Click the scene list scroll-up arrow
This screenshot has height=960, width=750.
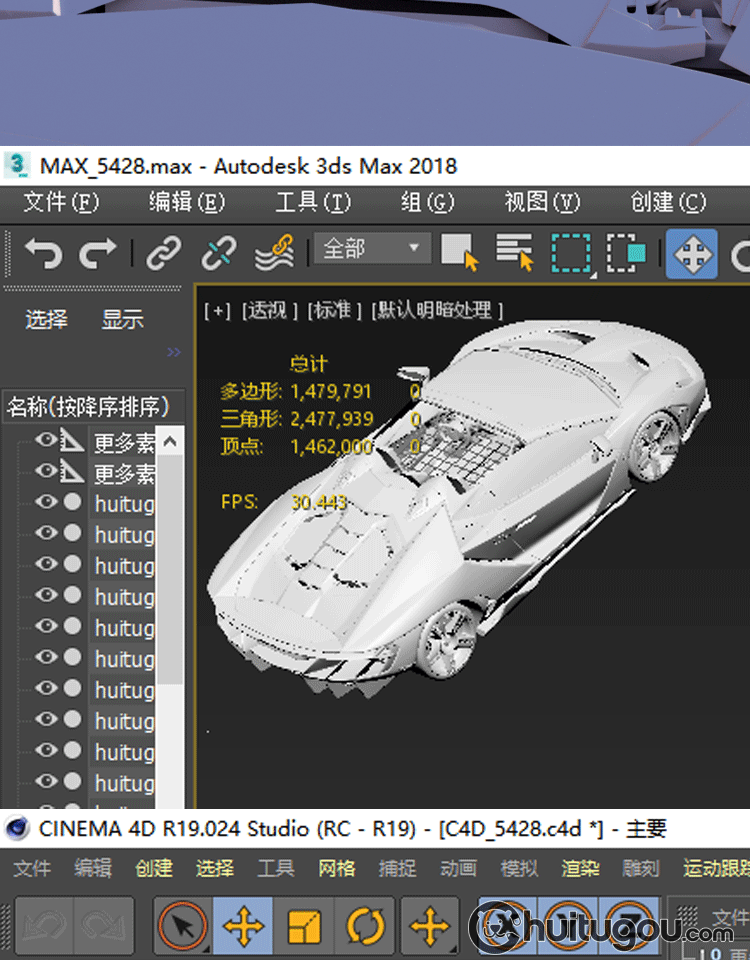[170, 441]
